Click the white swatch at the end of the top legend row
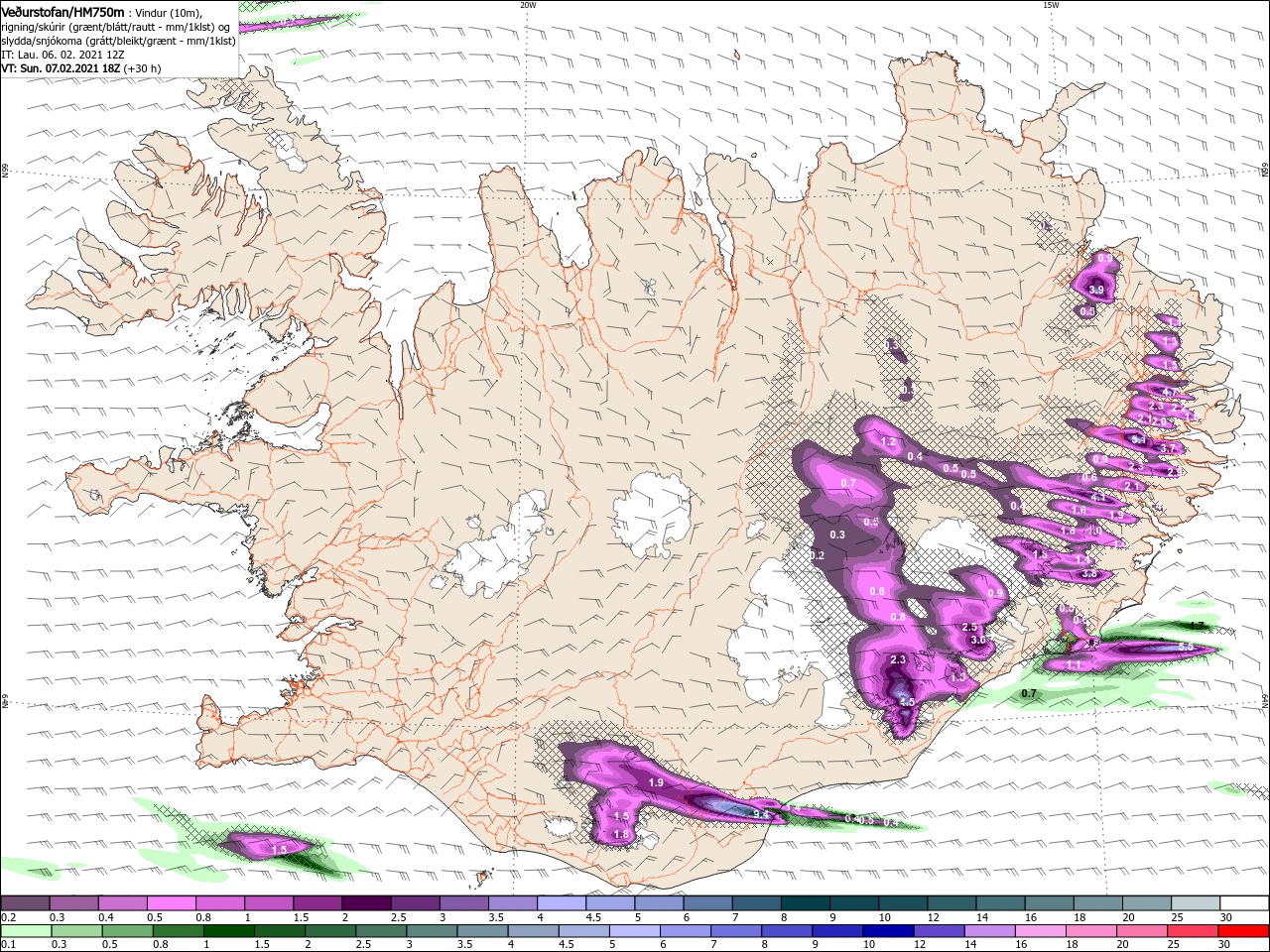This screenshot has height=952, width=1270. pyautogui.click(x=1244, y=902)
